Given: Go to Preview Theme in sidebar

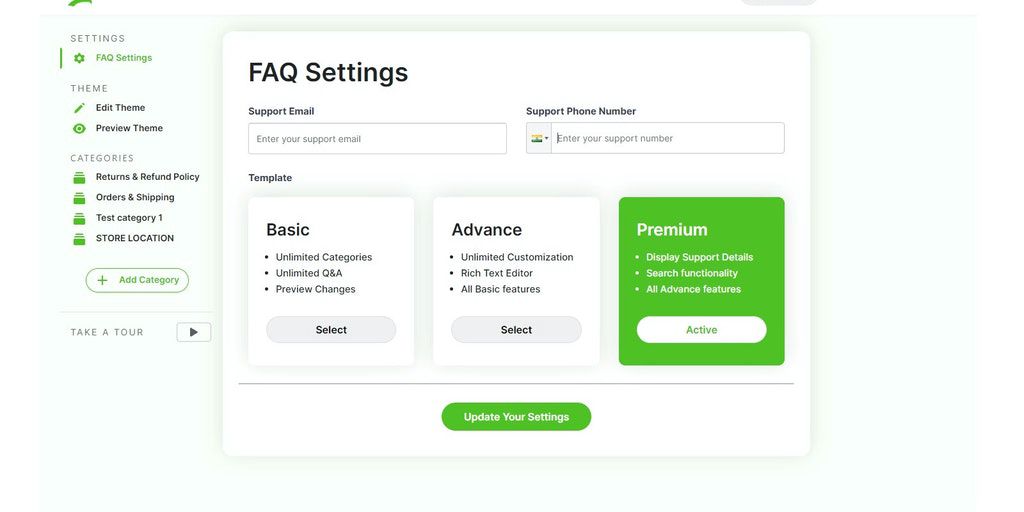Looking at the screenshot, I should [x=129, y=128].
